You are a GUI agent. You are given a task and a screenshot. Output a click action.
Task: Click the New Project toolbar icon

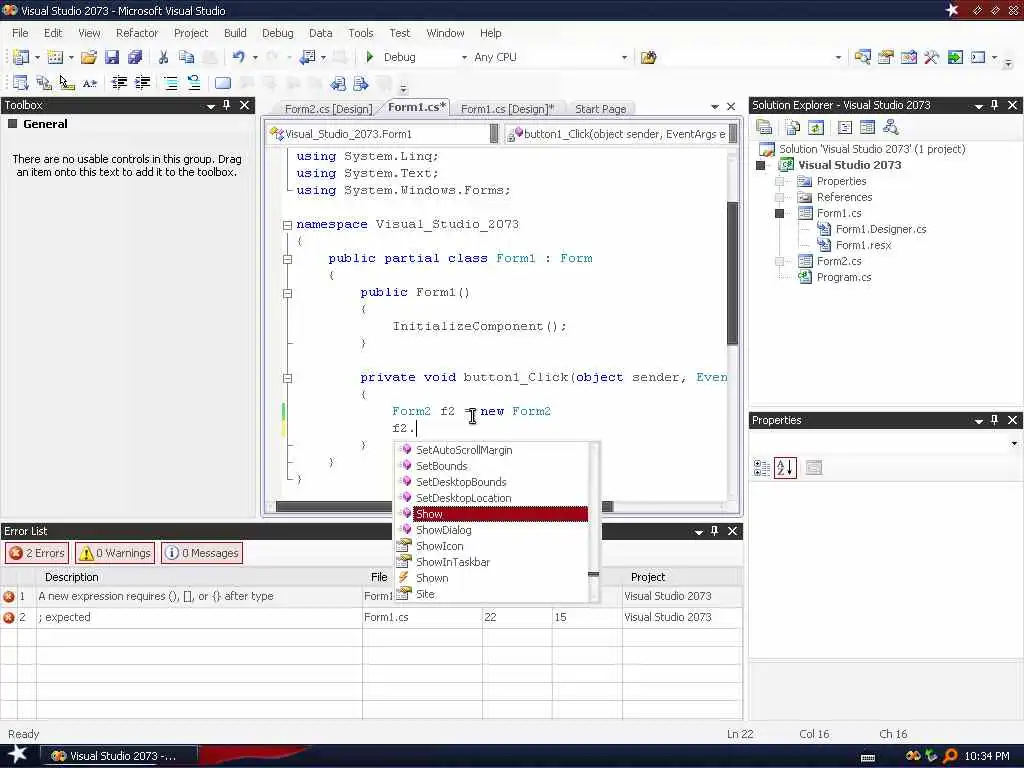21,57
